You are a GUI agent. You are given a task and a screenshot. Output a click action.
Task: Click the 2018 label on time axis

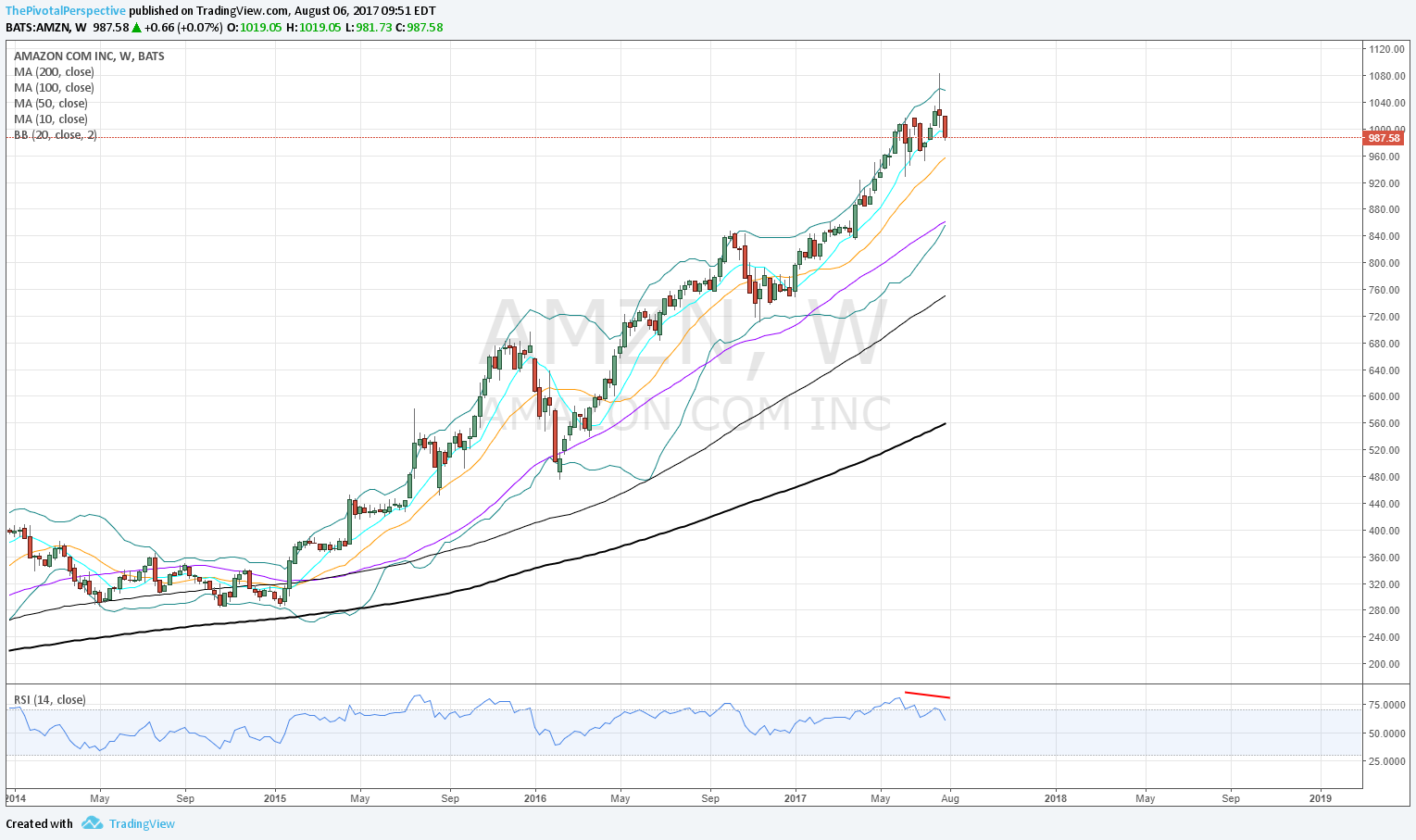pyautogui.click(x=1056, y=798)
